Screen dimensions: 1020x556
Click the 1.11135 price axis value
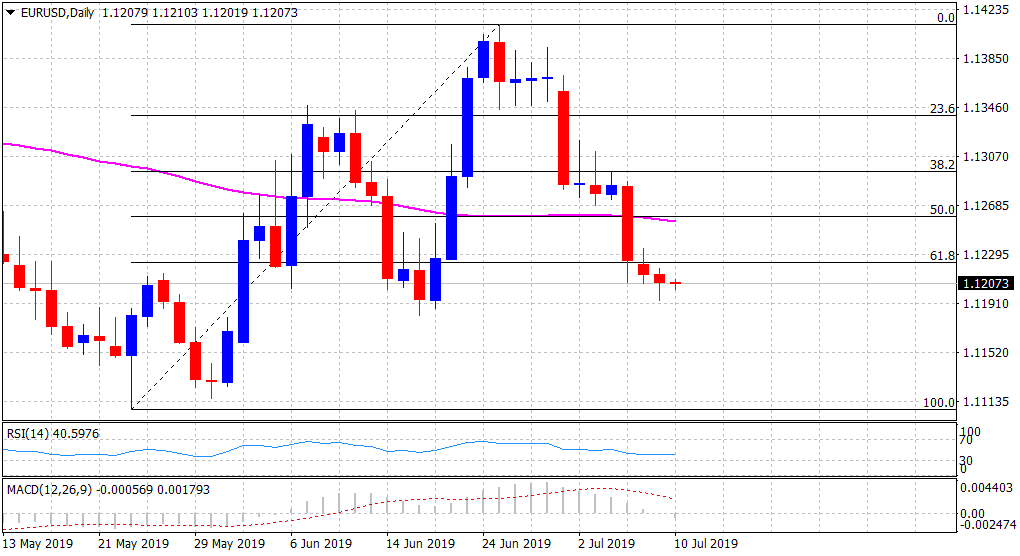(986, 401)
